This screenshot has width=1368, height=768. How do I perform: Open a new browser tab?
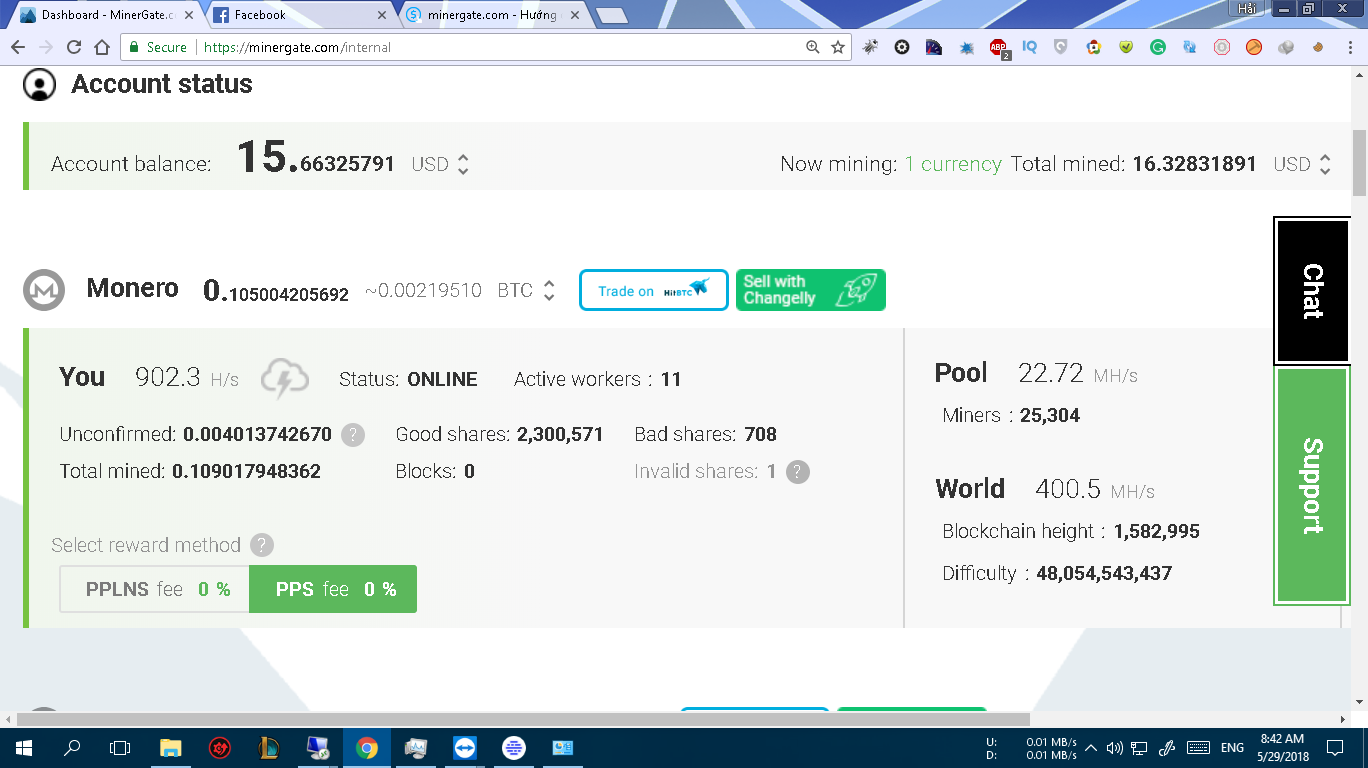(611, 15)
